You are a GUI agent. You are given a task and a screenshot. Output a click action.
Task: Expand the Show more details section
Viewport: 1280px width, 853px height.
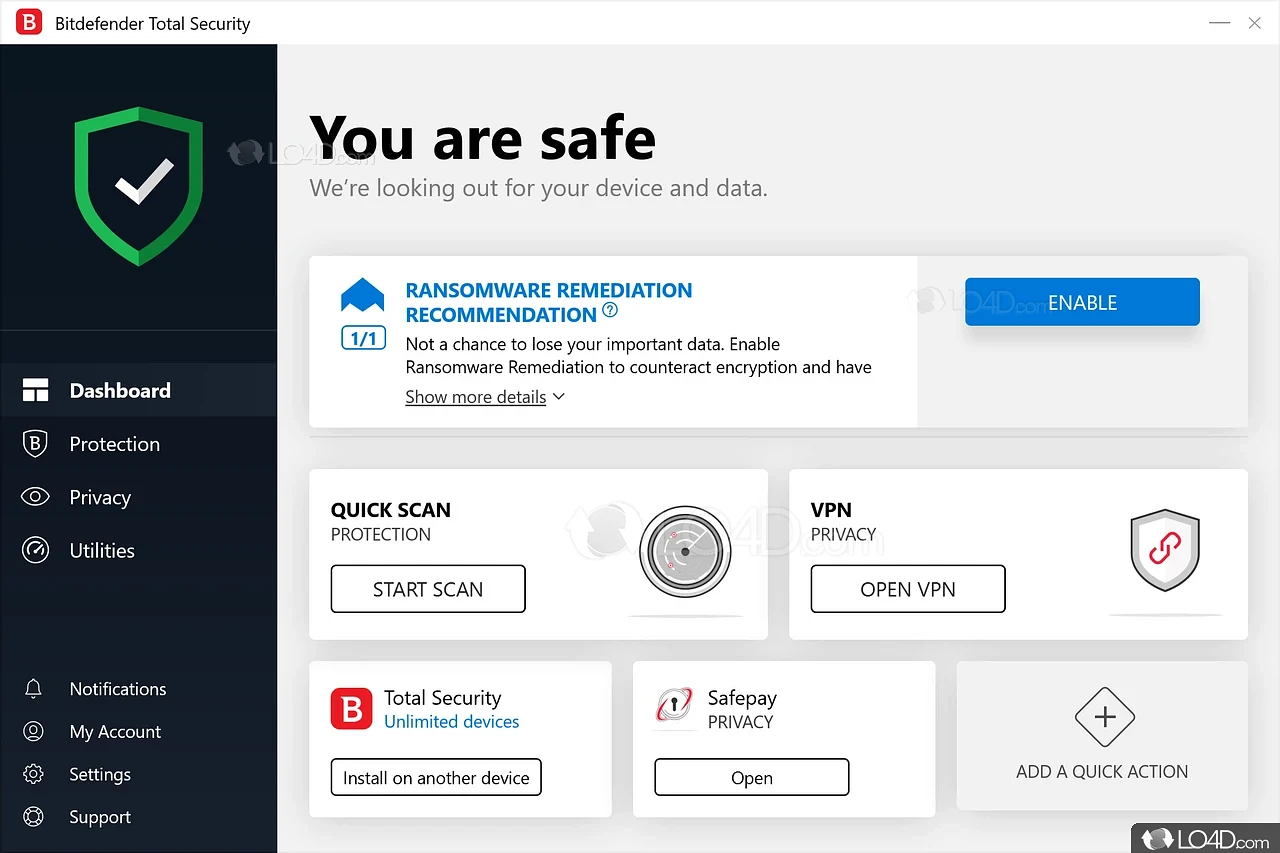[476, 396]
